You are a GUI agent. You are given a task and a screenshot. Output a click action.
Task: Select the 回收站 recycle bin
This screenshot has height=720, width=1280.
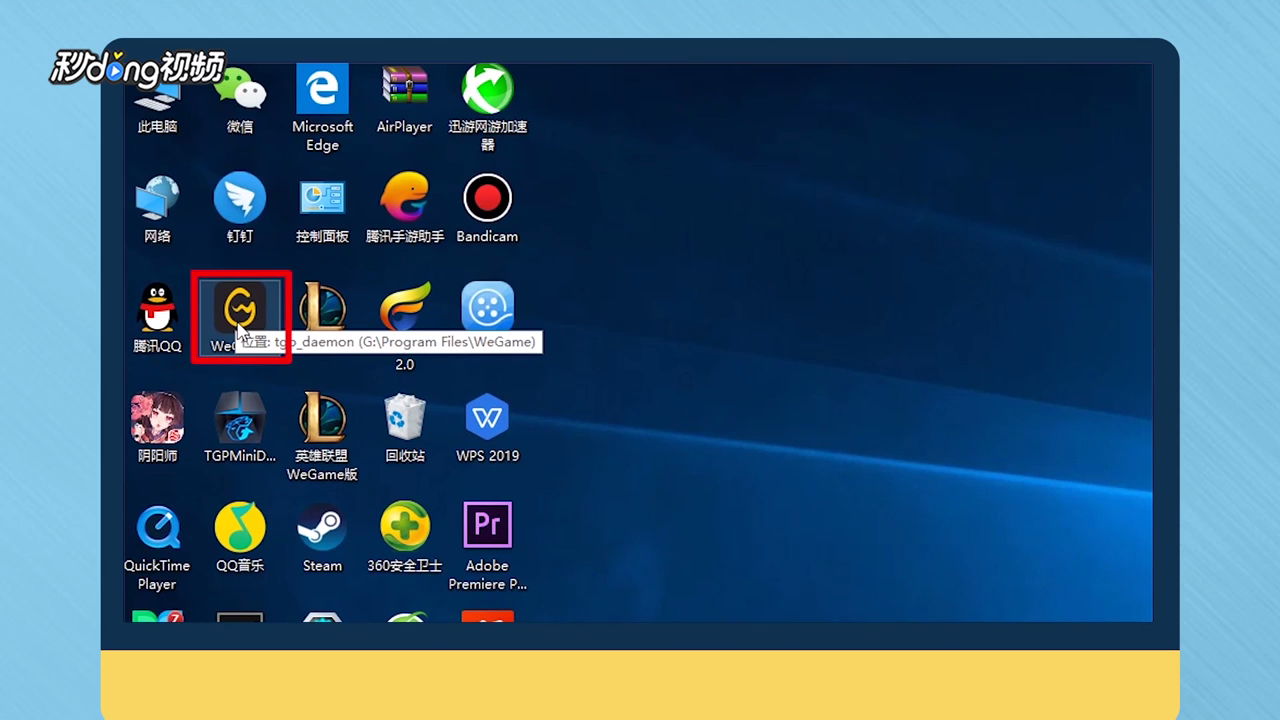(404, 417)
